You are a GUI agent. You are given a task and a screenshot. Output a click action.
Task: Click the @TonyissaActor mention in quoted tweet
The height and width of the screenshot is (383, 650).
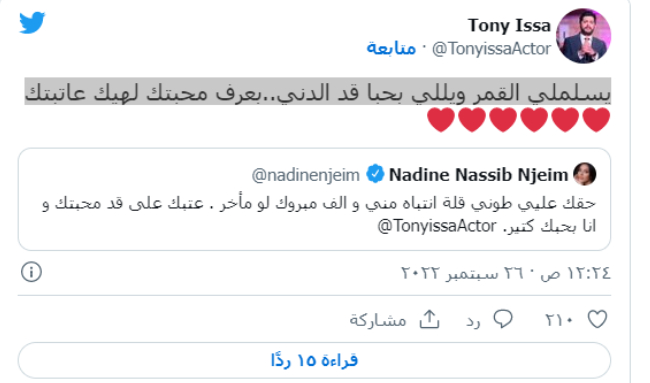[x=437, y=226]
